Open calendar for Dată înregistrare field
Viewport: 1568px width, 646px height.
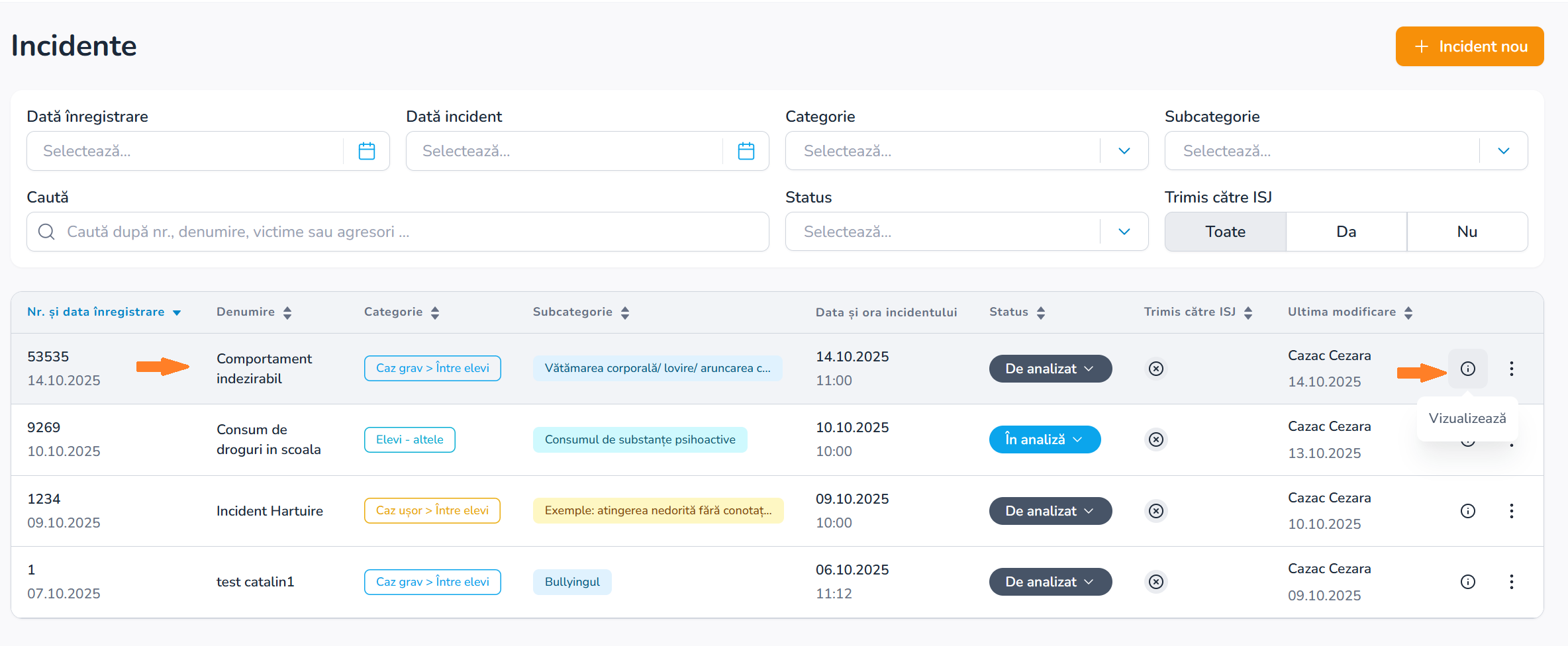(x=366, y=151)
